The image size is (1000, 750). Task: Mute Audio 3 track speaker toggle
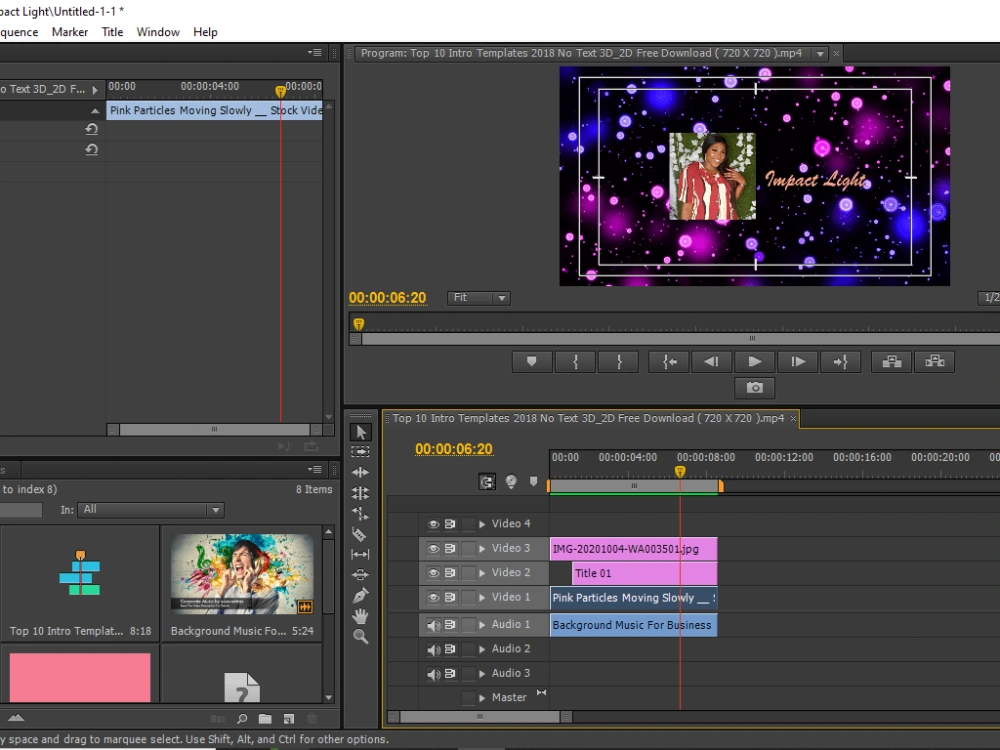coord(434,673)
